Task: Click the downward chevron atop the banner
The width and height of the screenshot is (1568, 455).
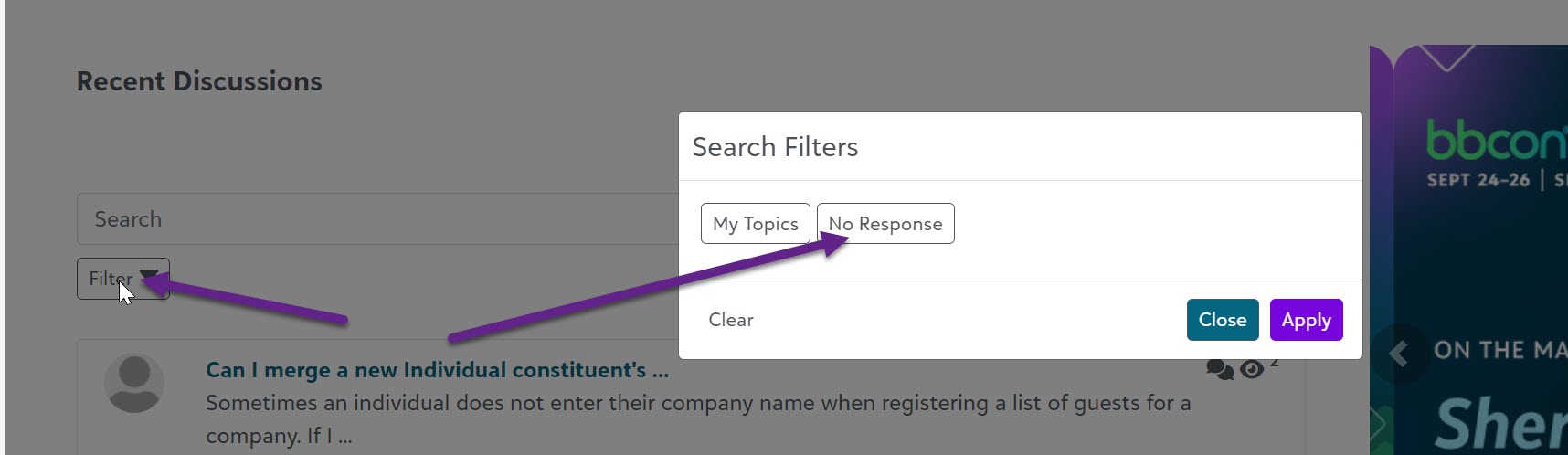Action: pos(1446,58)
